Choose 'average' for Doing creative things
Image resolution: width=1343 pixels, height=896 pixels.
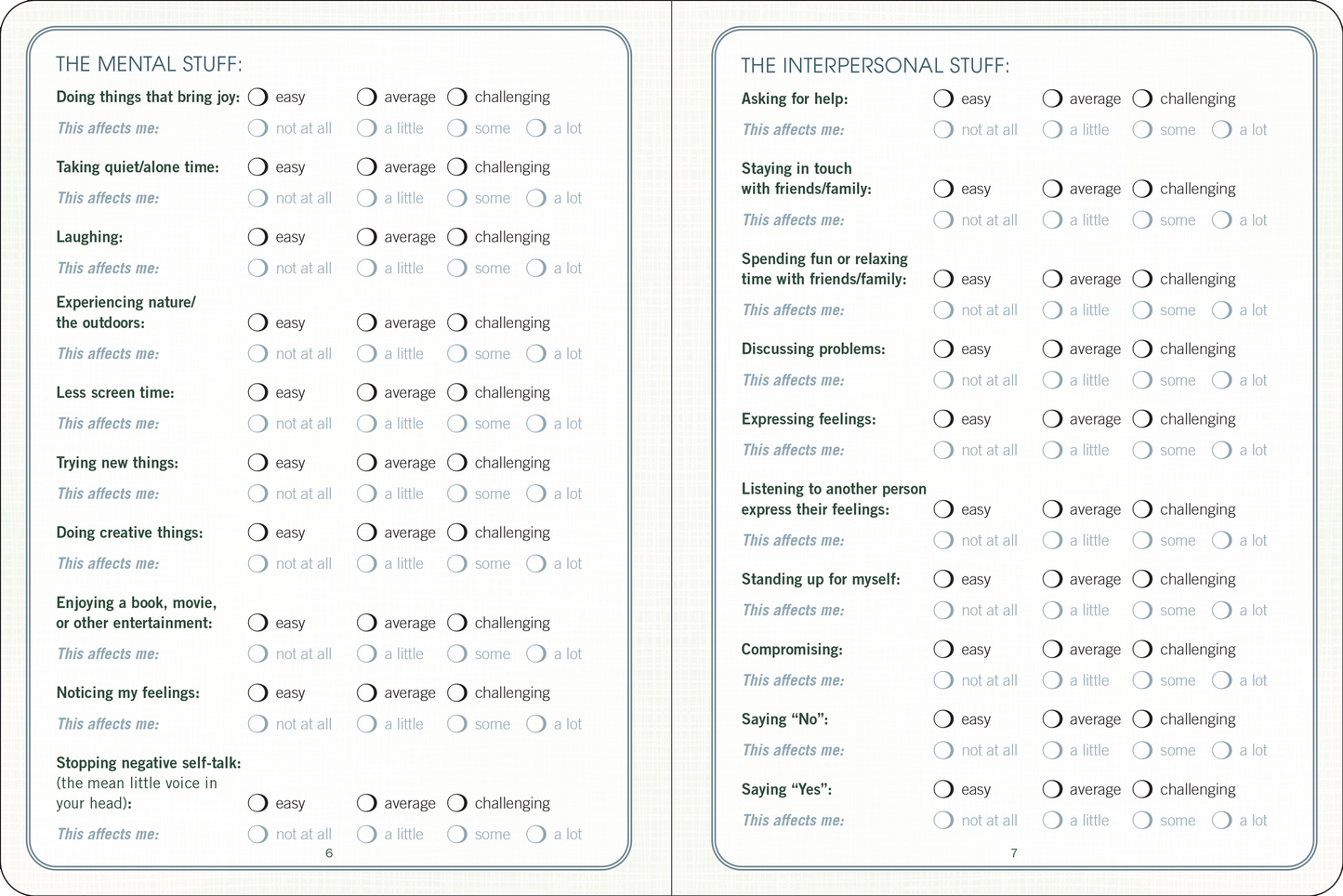coord(367,533)
